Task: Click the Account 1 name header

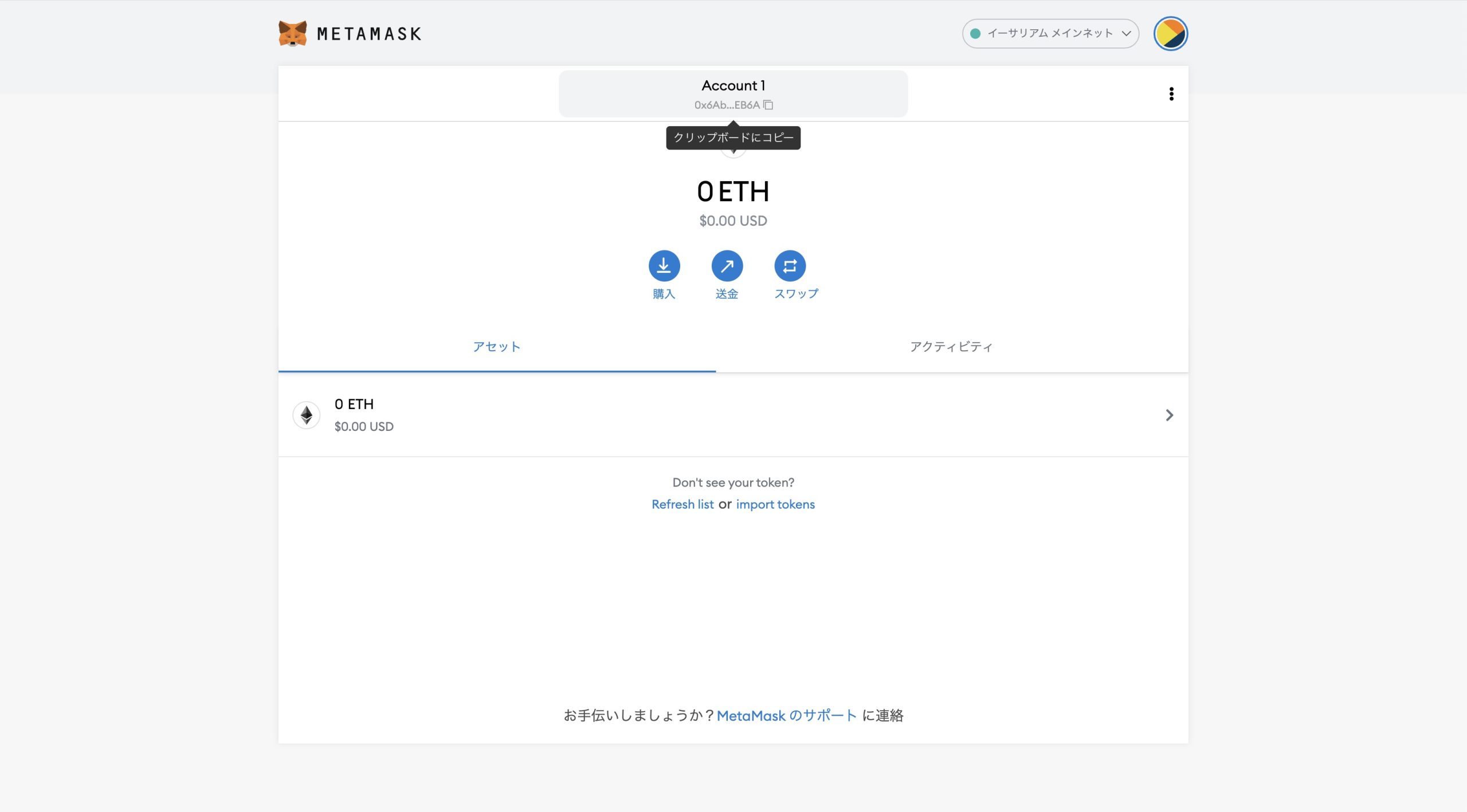Action: point(733,85)
